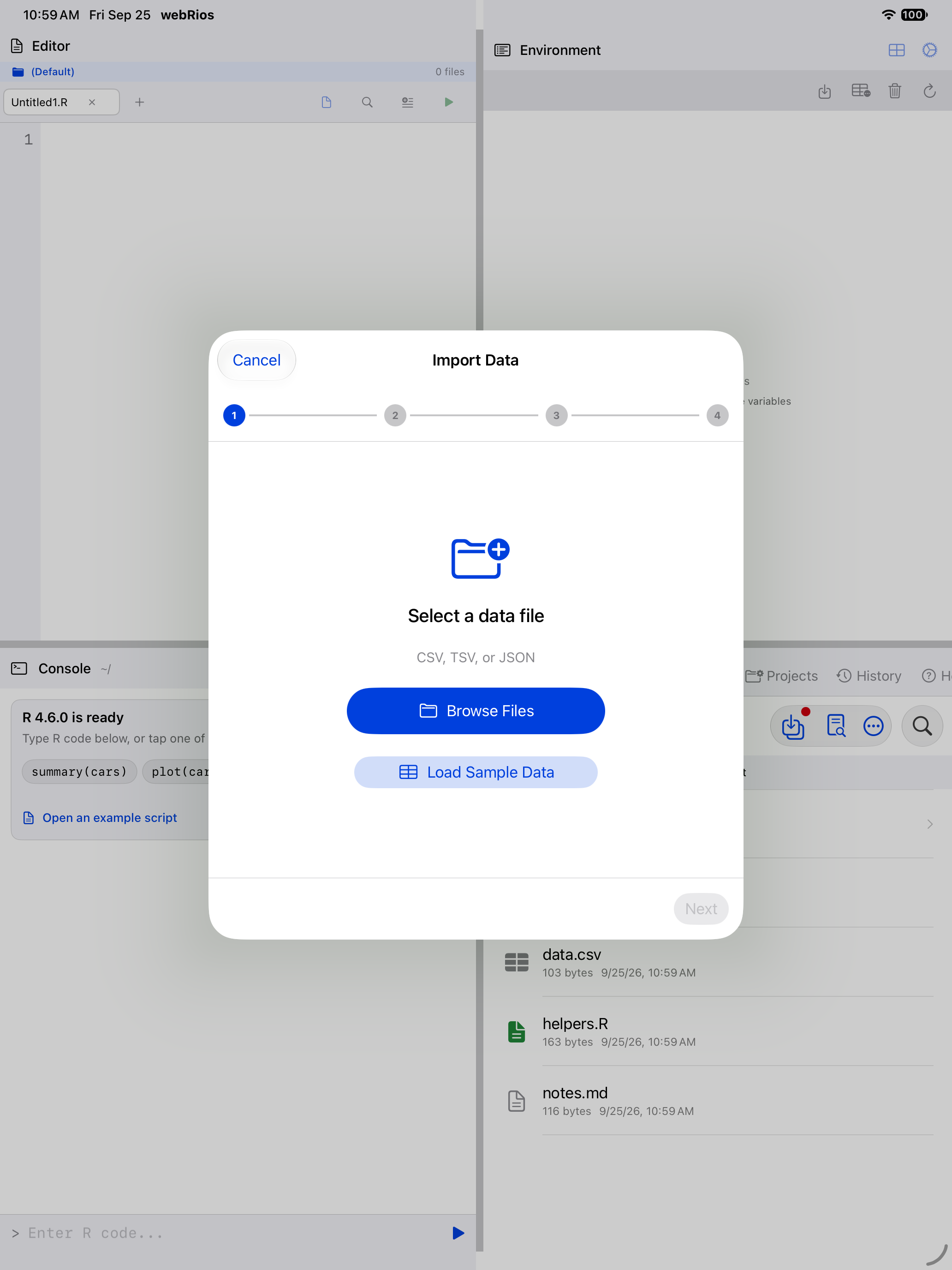Click the files search magnifier

coord(922,726)
